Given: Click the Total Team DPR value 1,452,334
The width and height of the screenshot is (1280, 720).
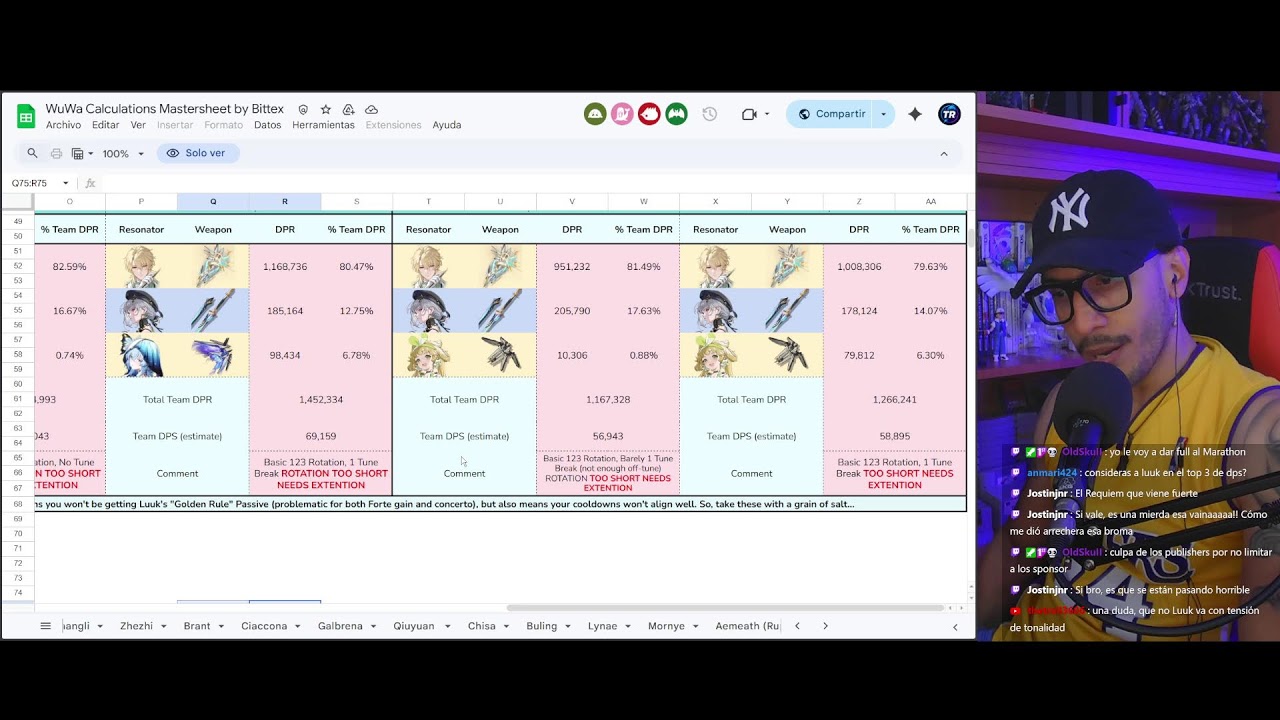Looking at the screenshot, I should 321,399.
